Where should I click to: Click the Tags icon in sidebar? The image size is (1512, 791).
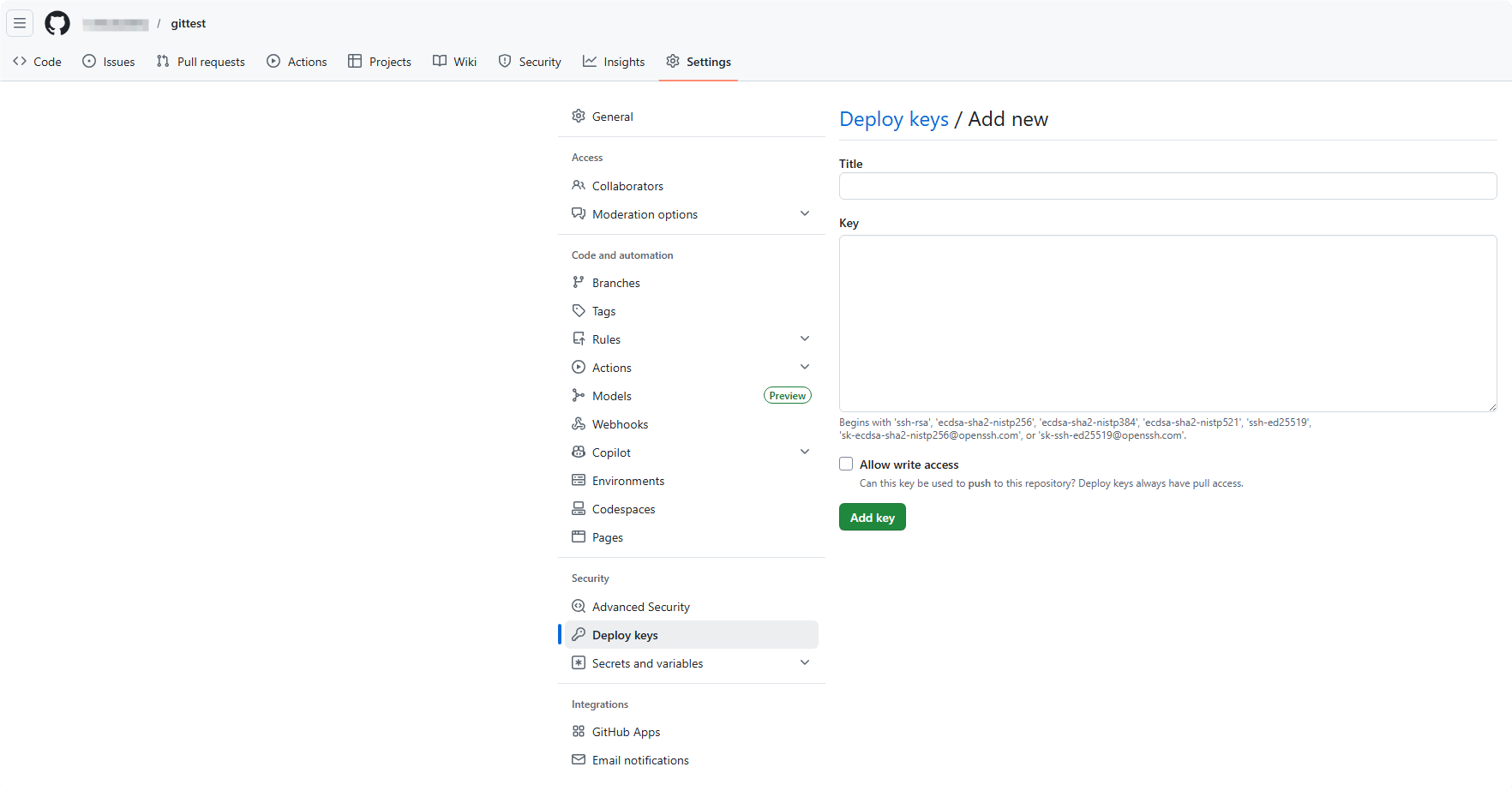tap(579, 311)
